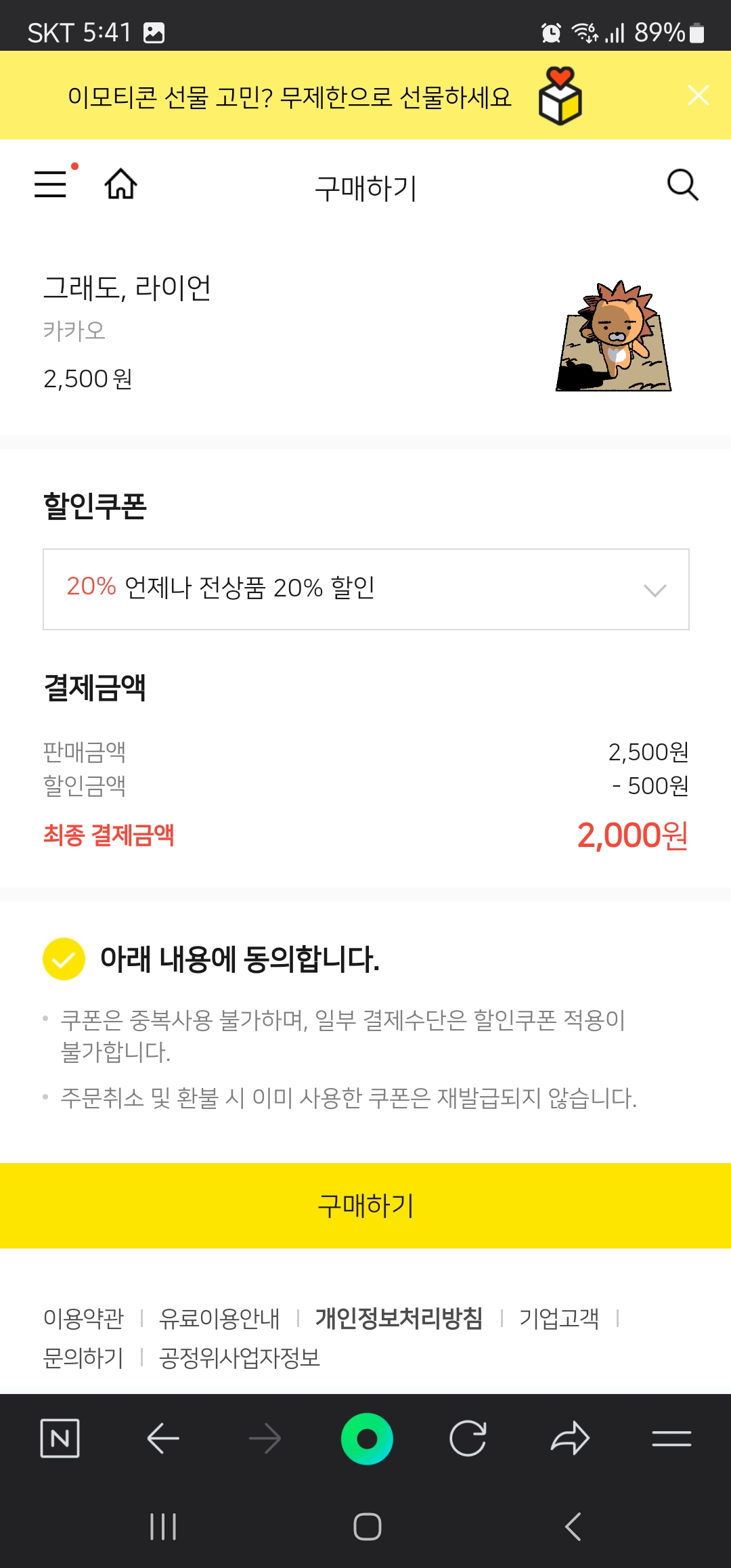
Task: Tap the gift box banner icon
Action: 560,96
